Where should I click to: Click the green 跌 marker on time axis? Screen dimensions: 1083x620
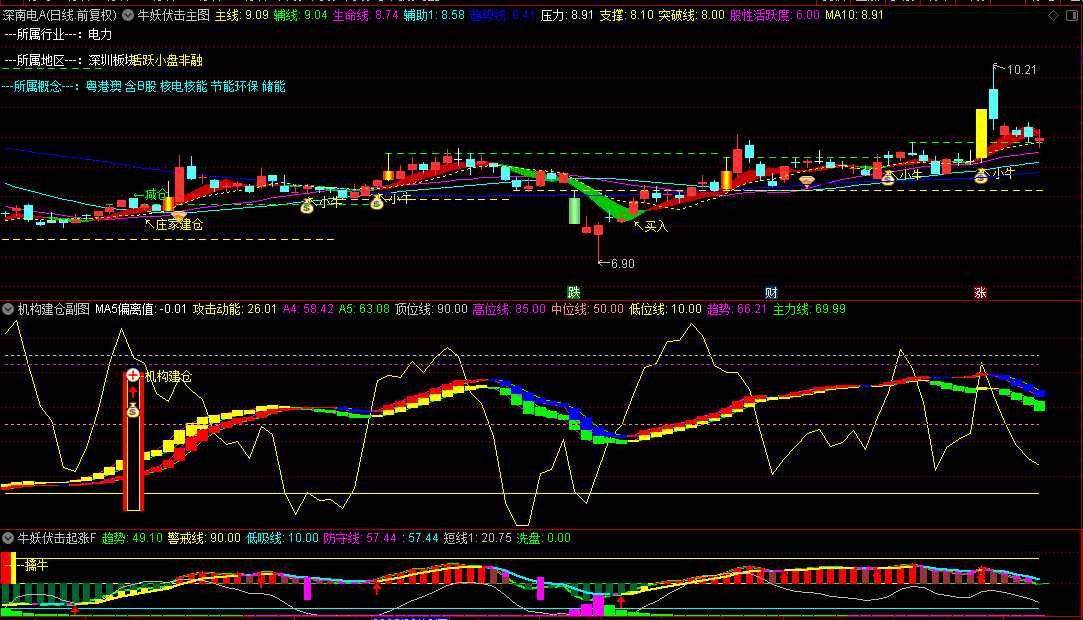[574, 293]
